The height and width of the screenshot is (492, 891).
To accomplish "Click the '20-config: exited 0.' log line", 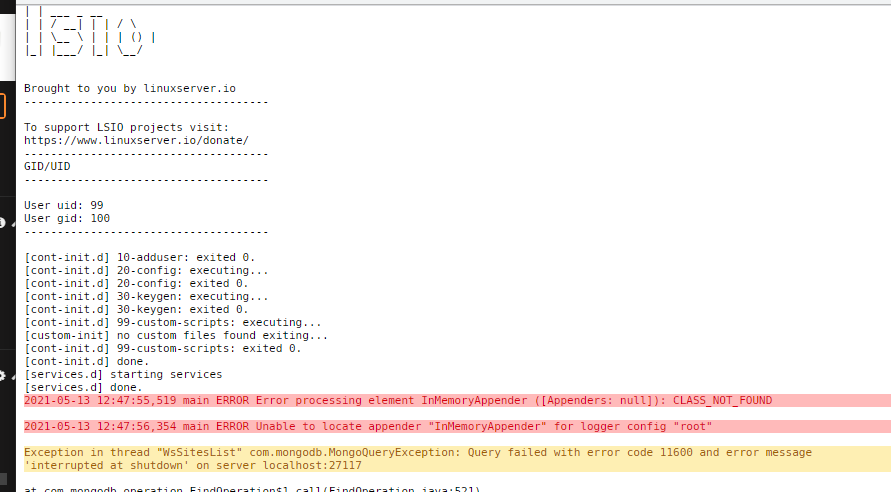I will click(x=136, y=283).
